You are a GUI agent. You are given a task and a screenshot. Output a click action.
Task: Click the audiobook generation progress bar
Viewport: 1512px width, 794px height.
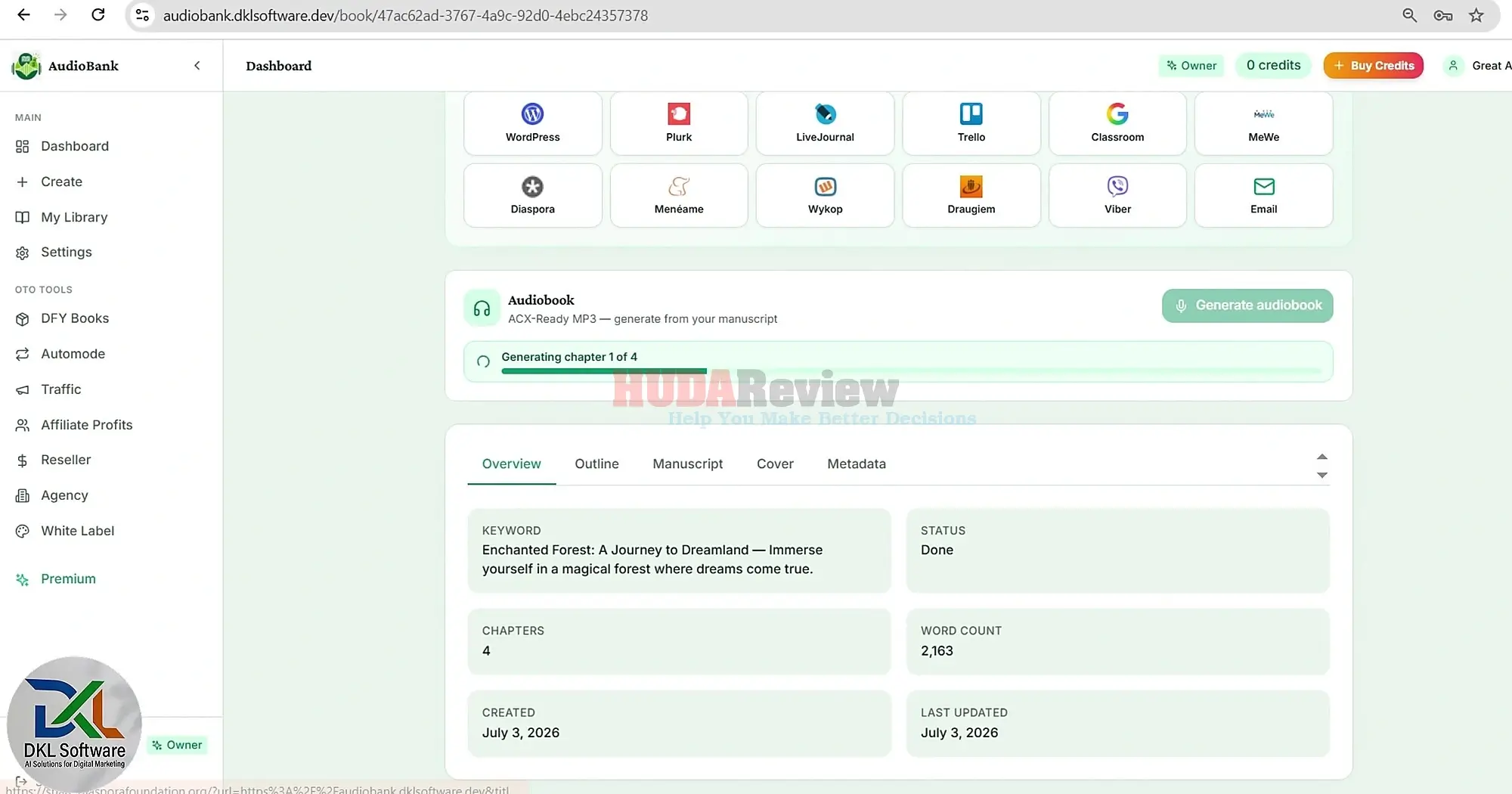point(911,371)
